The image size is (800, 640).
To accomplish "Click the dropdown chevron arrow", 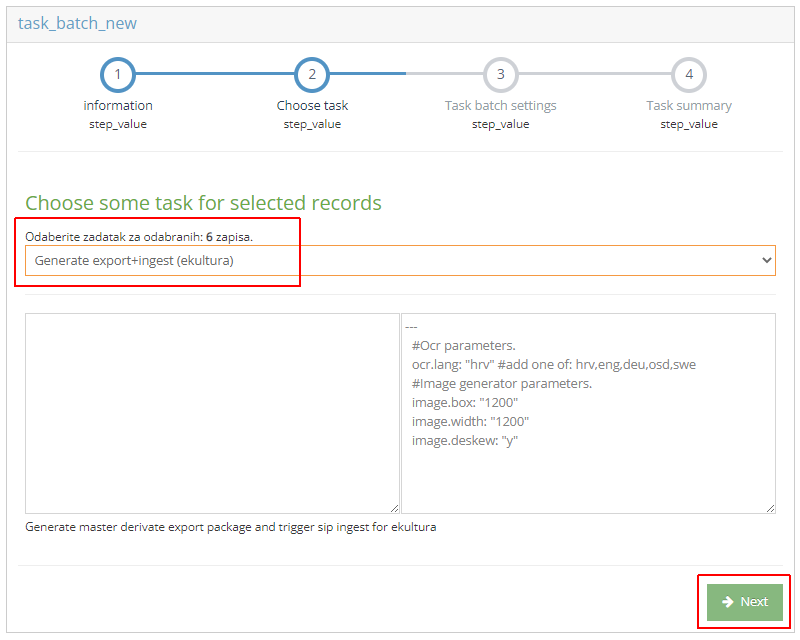I will tap(767, 260).
